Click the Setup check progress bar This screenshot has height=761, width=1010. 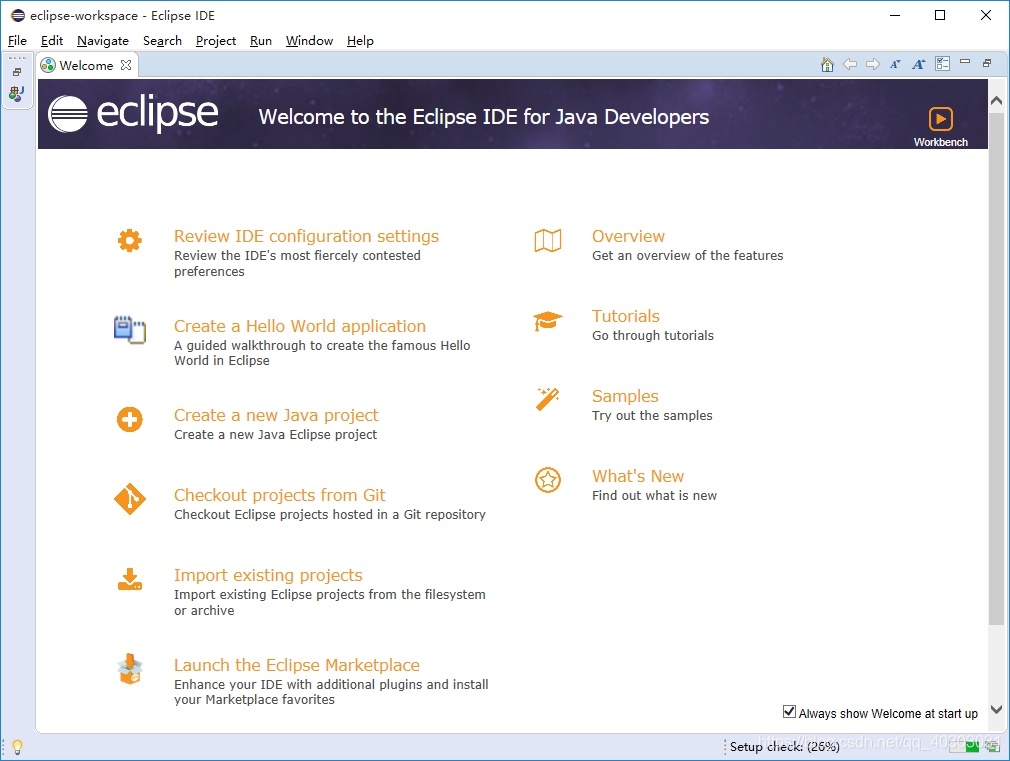(964, 746)
